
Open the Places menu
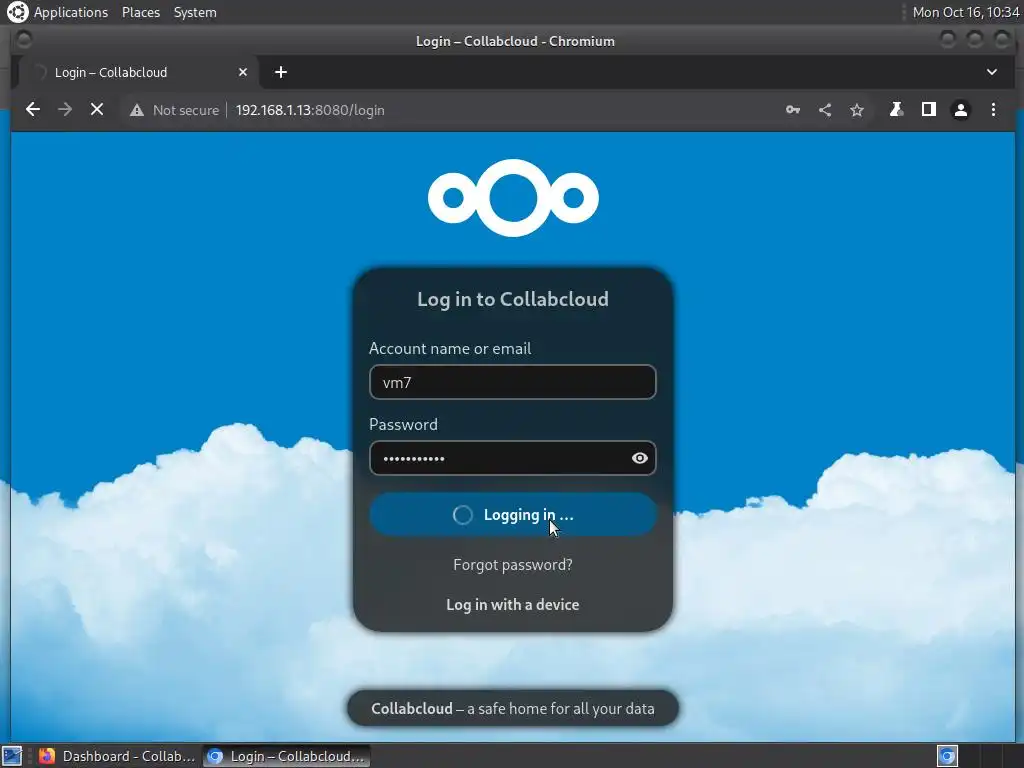coord(140,12)
